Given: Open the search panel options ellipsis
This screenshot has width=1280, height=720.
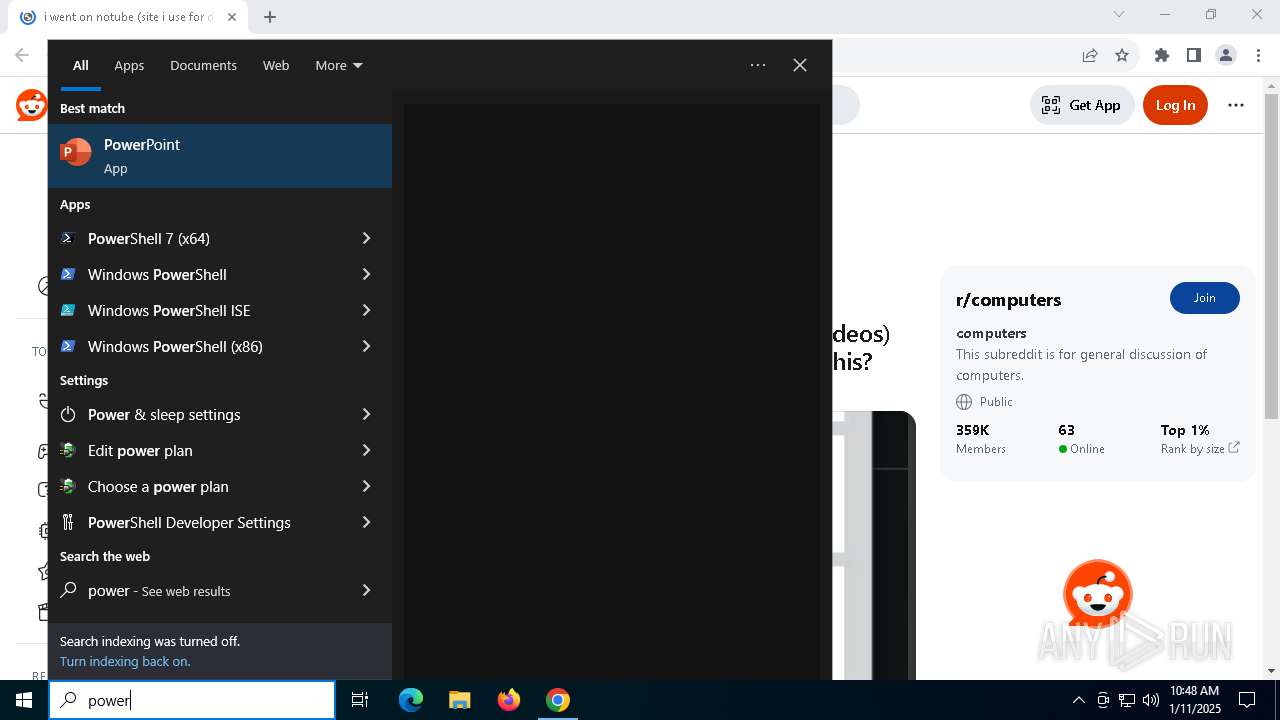Looking at the screenshot, I should (758, 65).
